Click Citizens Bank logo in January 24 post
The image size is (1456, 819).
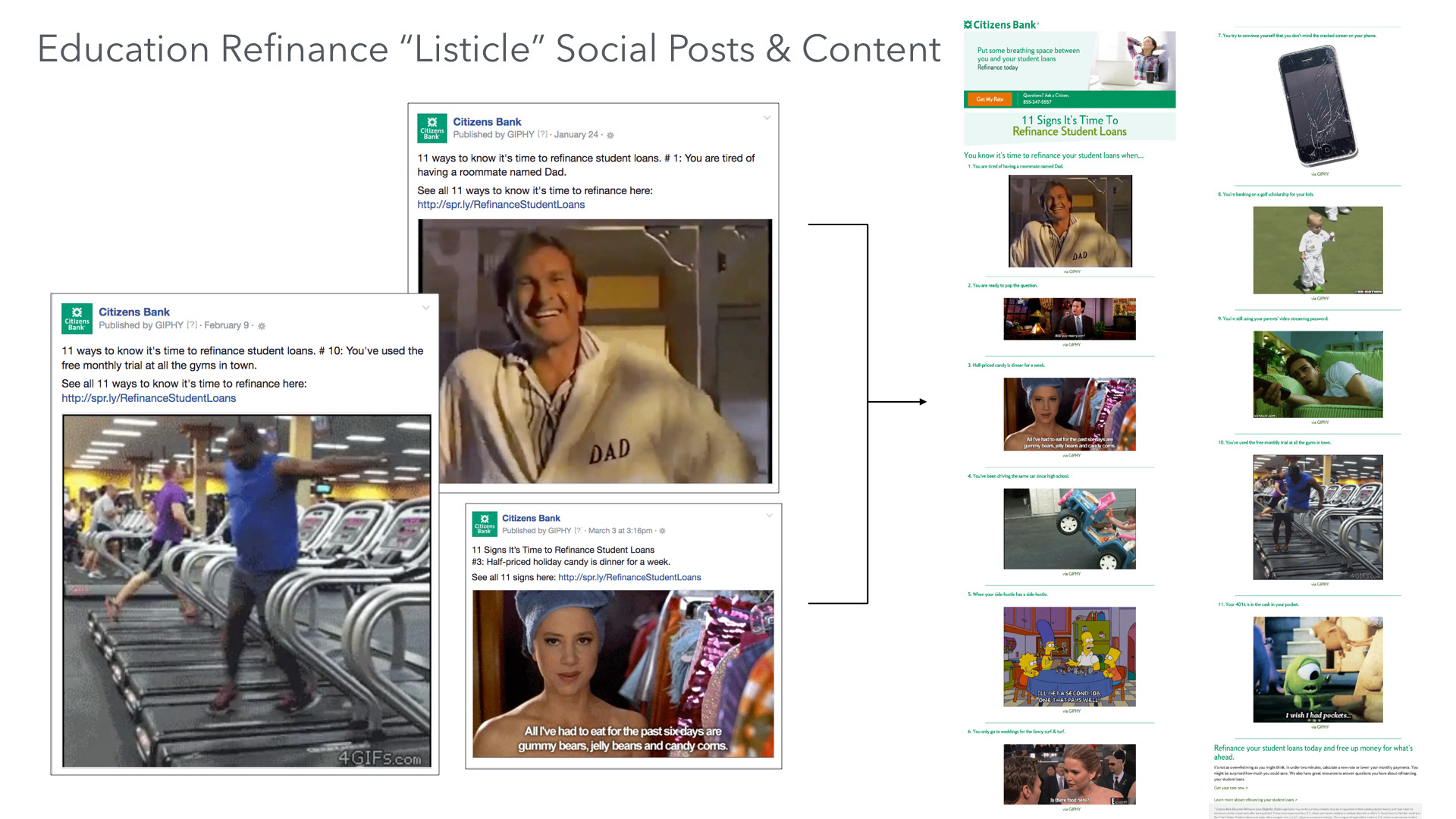tap(431, 128)
